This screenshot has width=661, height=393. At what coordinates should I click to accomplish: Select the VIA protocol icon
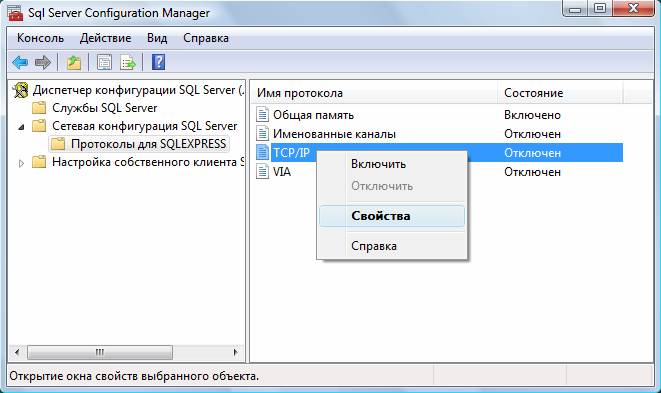(x=263, y=172)
